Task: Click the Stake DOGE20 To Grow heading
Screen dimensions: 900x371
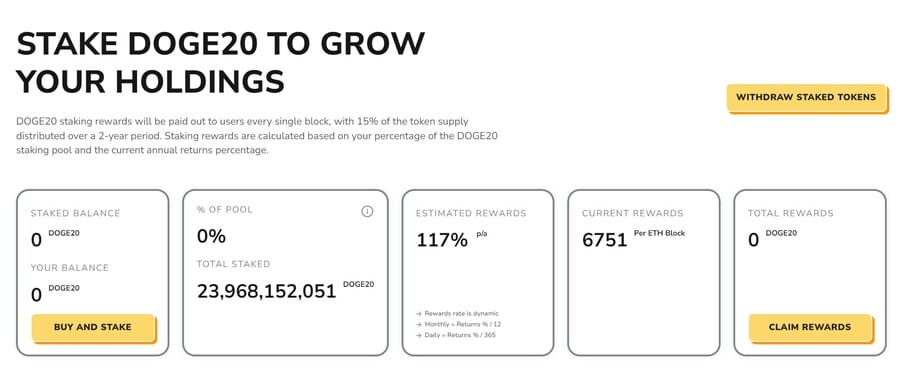Action: [x=221, y=44]
